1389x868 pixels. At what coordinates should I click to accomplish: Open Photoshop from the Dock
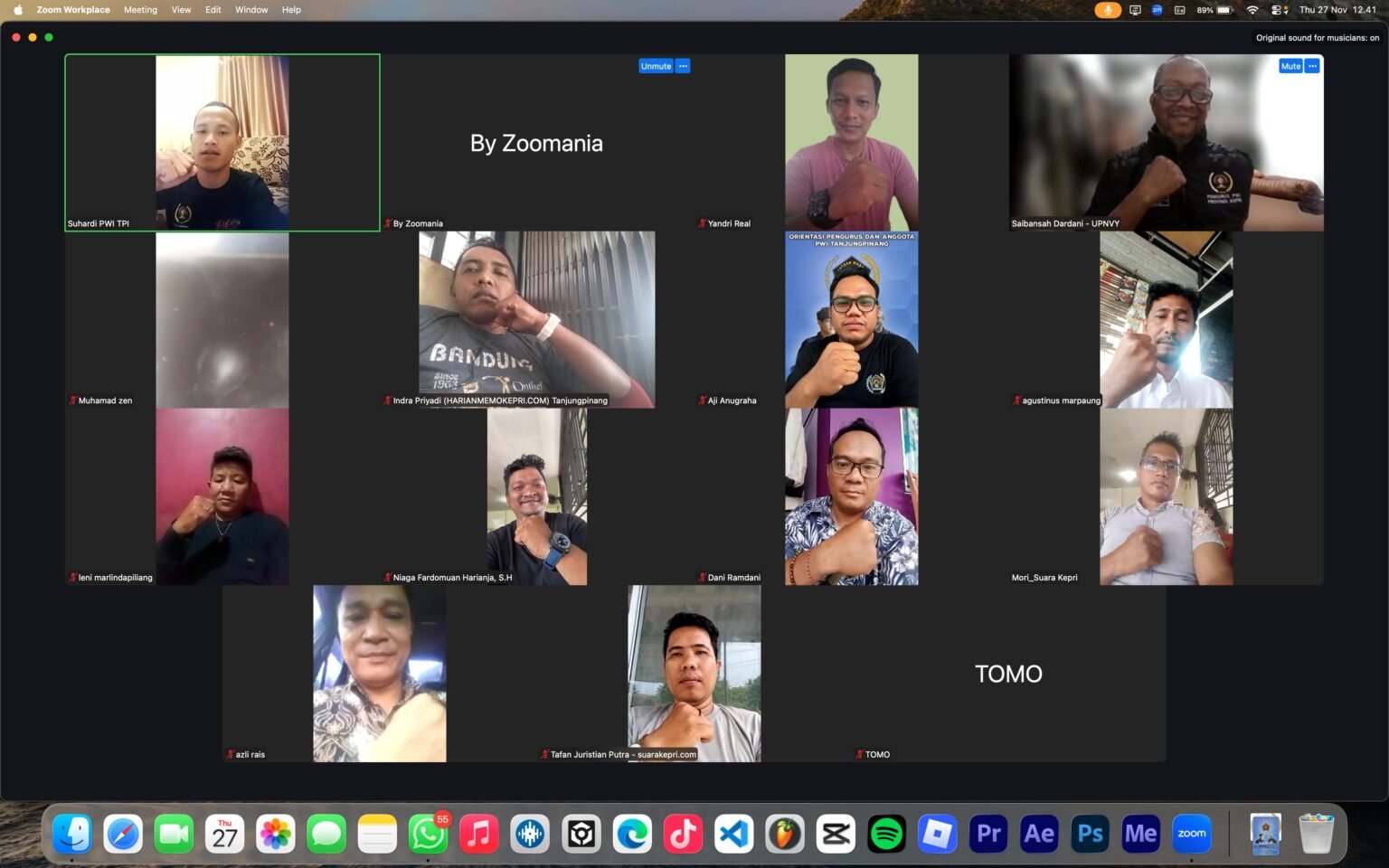click(x=1090, y=833)
